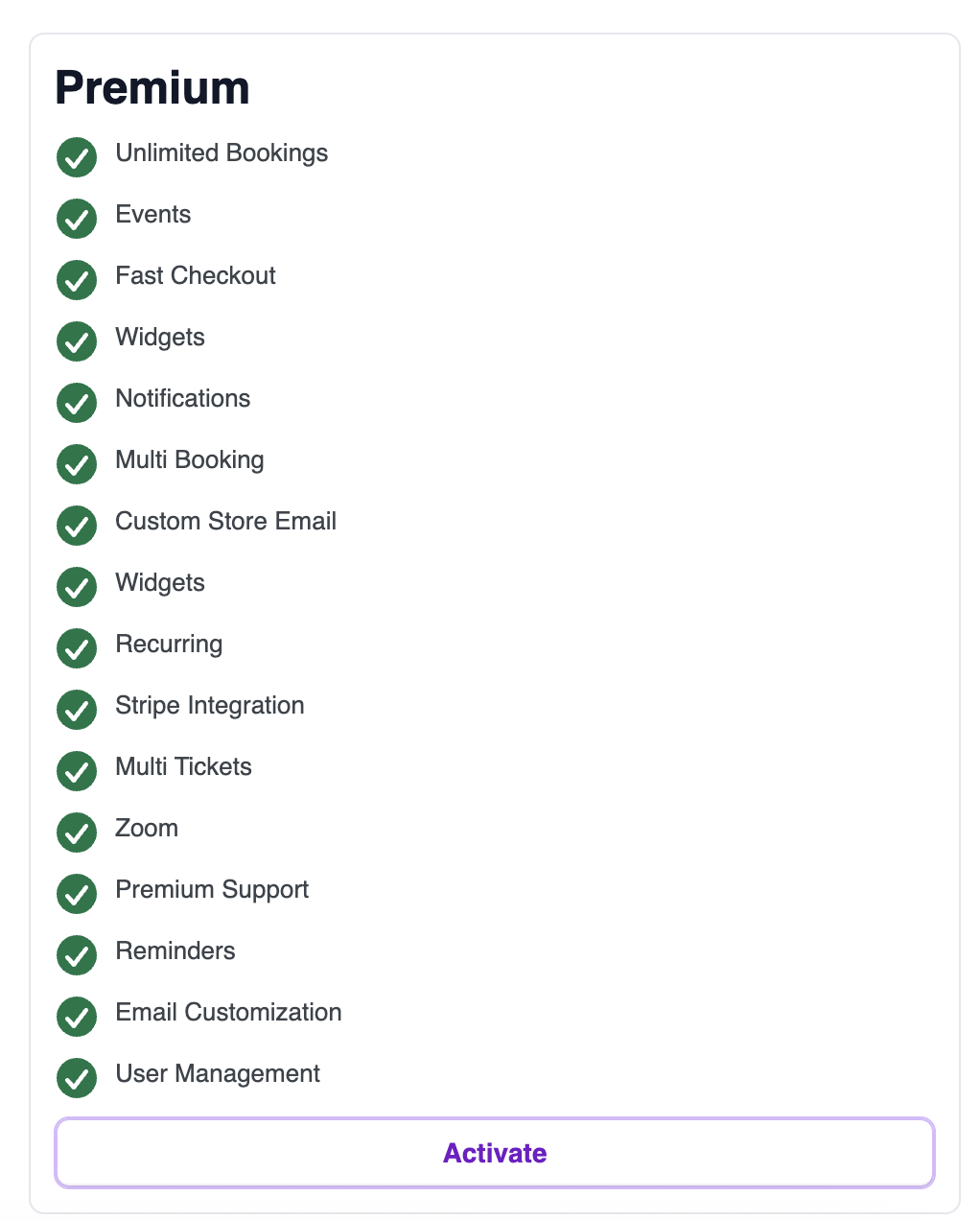Click the checkmark icon beside Multi Tickets

77,771
